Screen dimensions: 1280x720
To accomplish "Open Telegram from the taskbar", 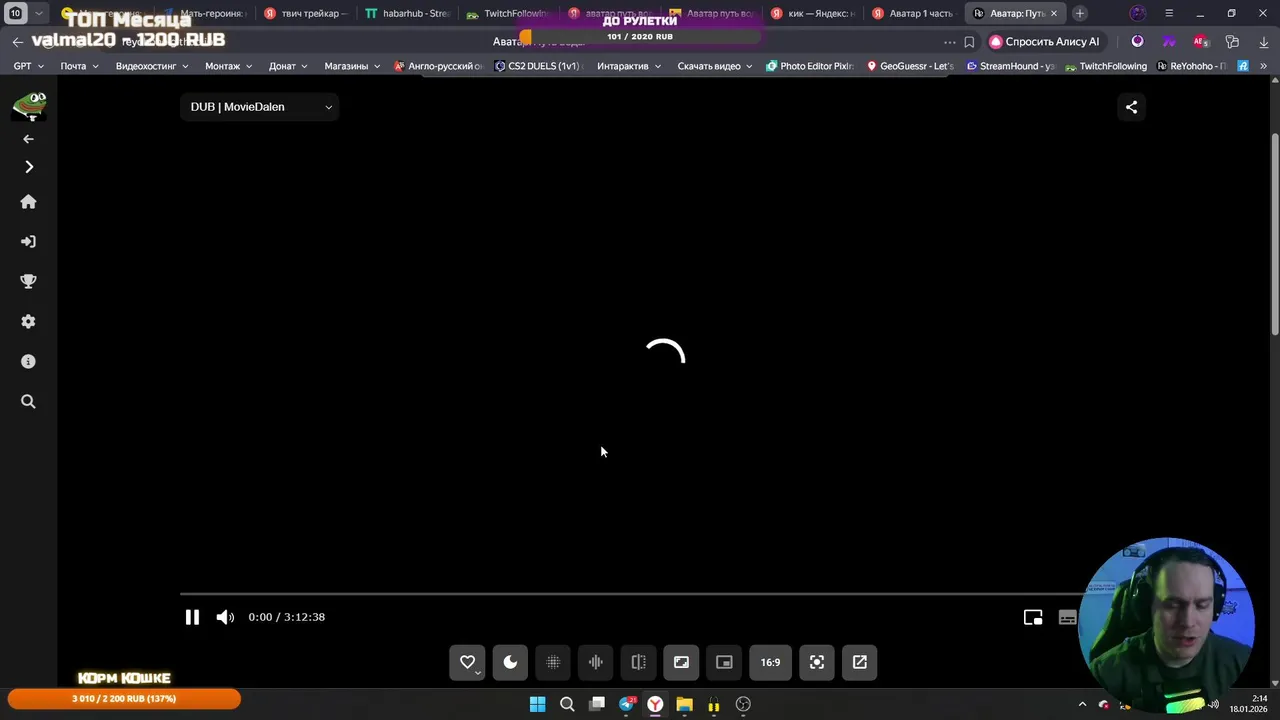I will [627, 704].
